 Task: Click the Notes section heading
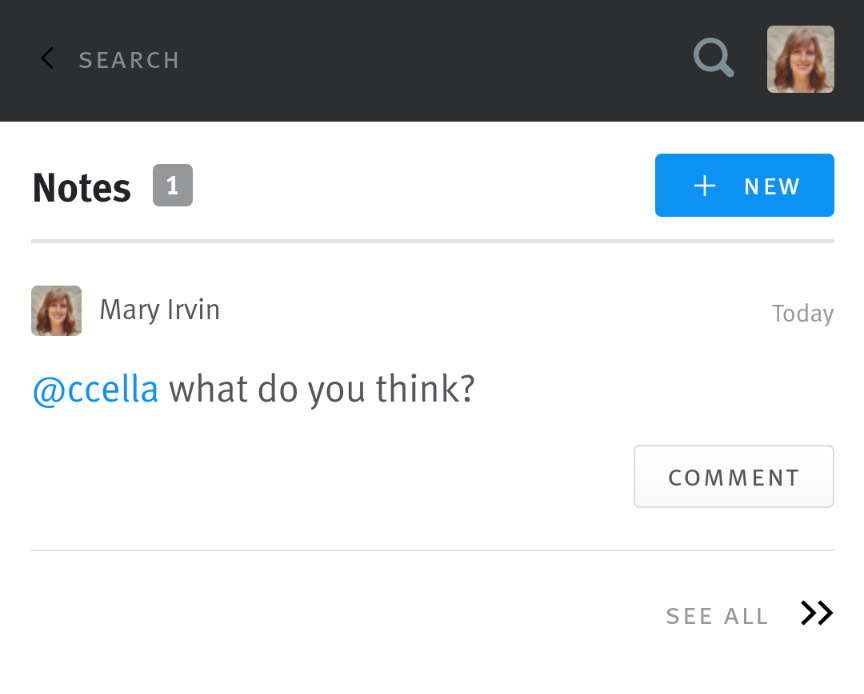point(81,188)
